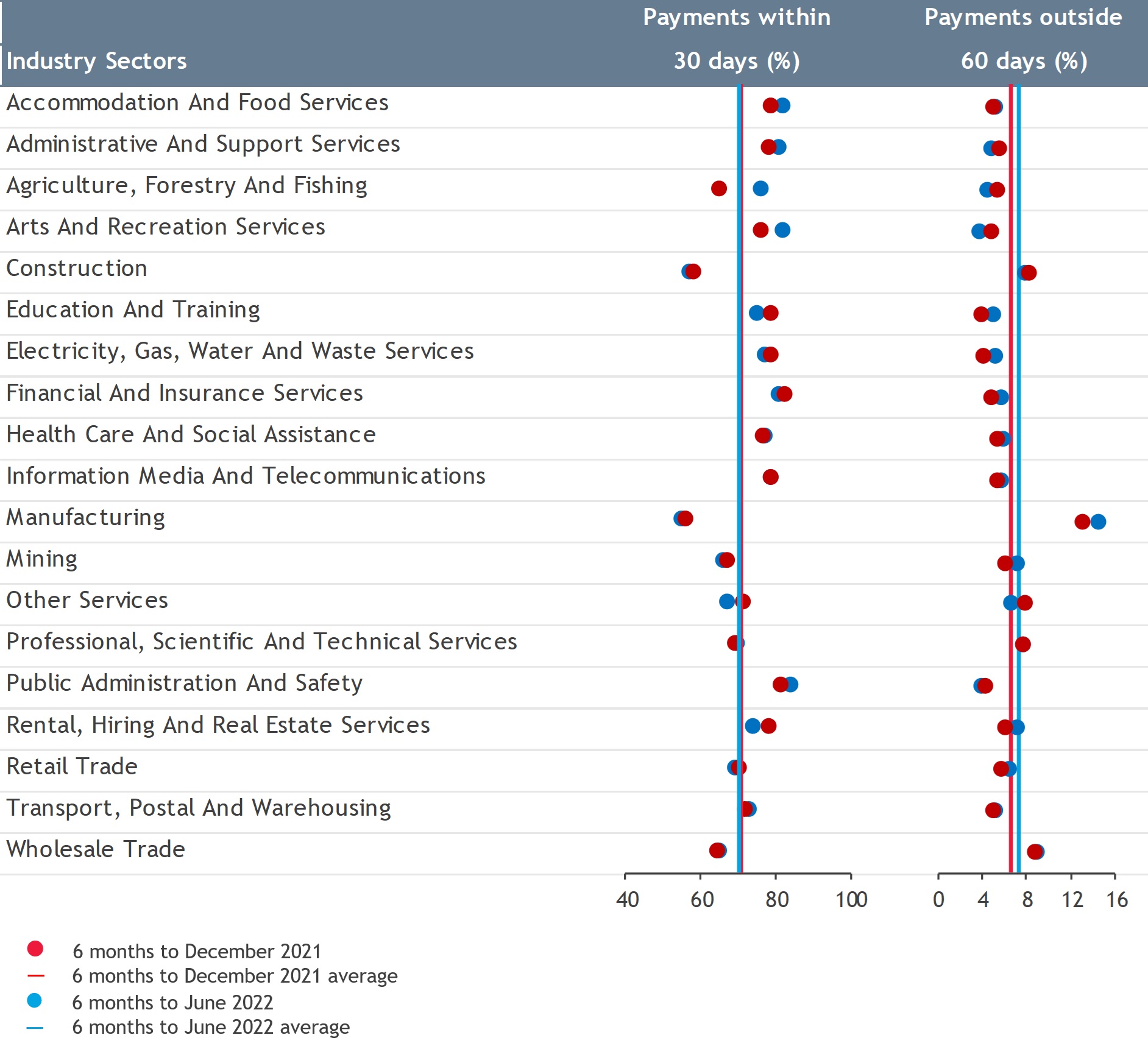Click the 'Payments within 30 days (%)' header

(737, 39)
